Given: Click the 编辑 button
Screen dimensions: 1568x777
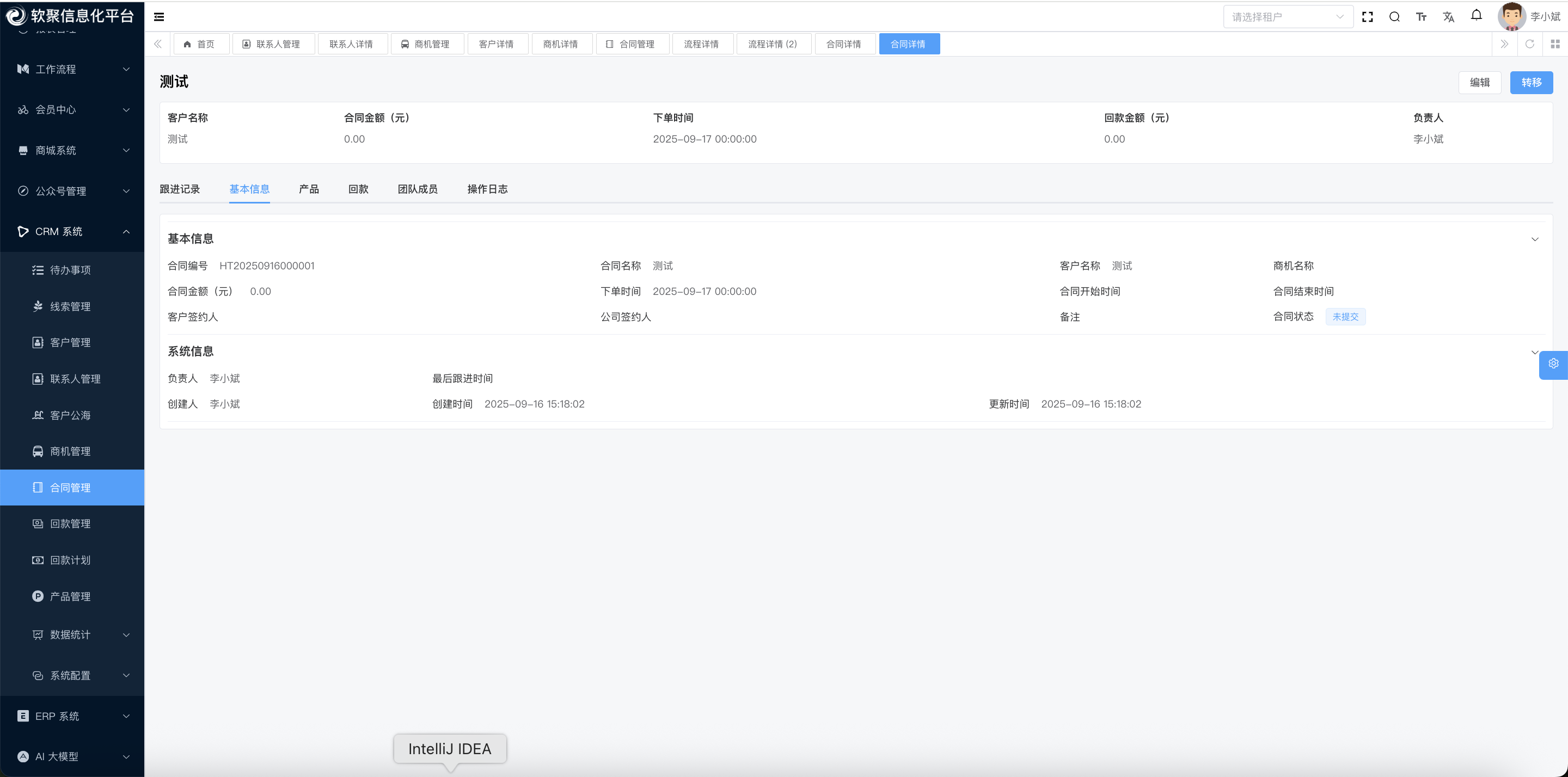Looking at the screenshot, I should [1479, 83].
